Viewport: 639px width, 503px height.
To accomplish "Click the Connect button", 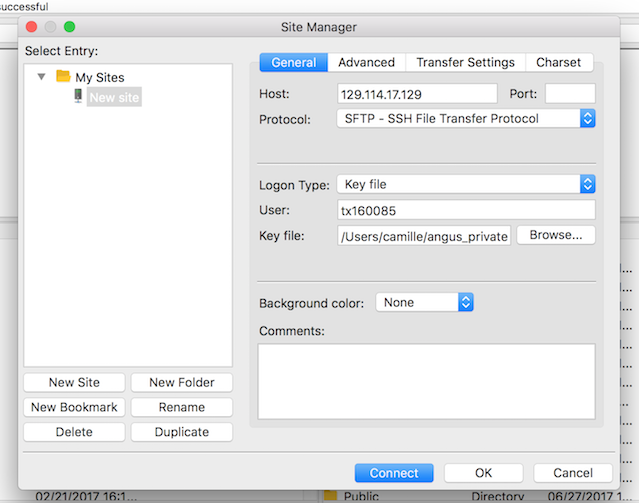I will 394,473.
